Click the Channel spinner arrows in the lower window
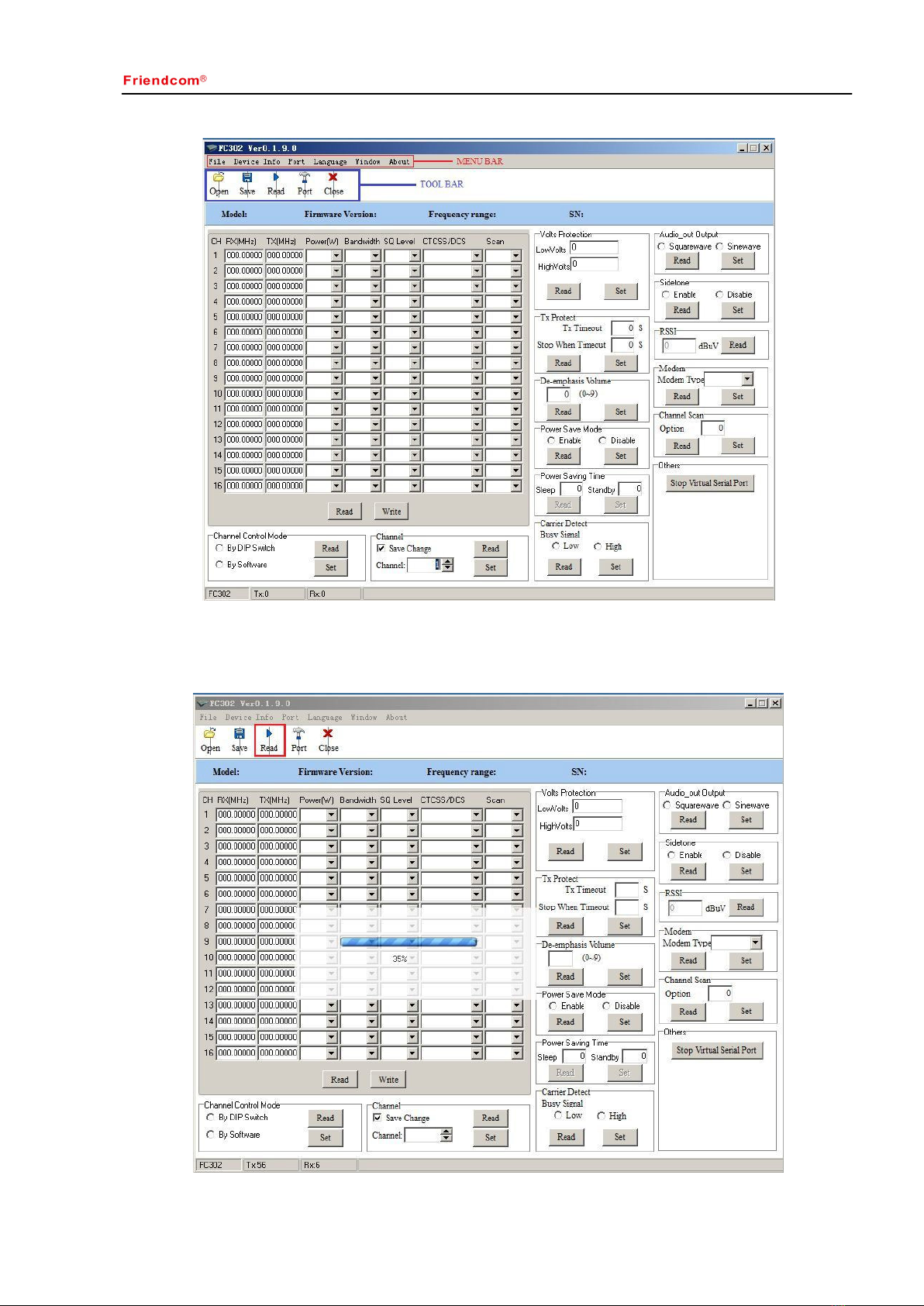 click(x=446, y=1135)
